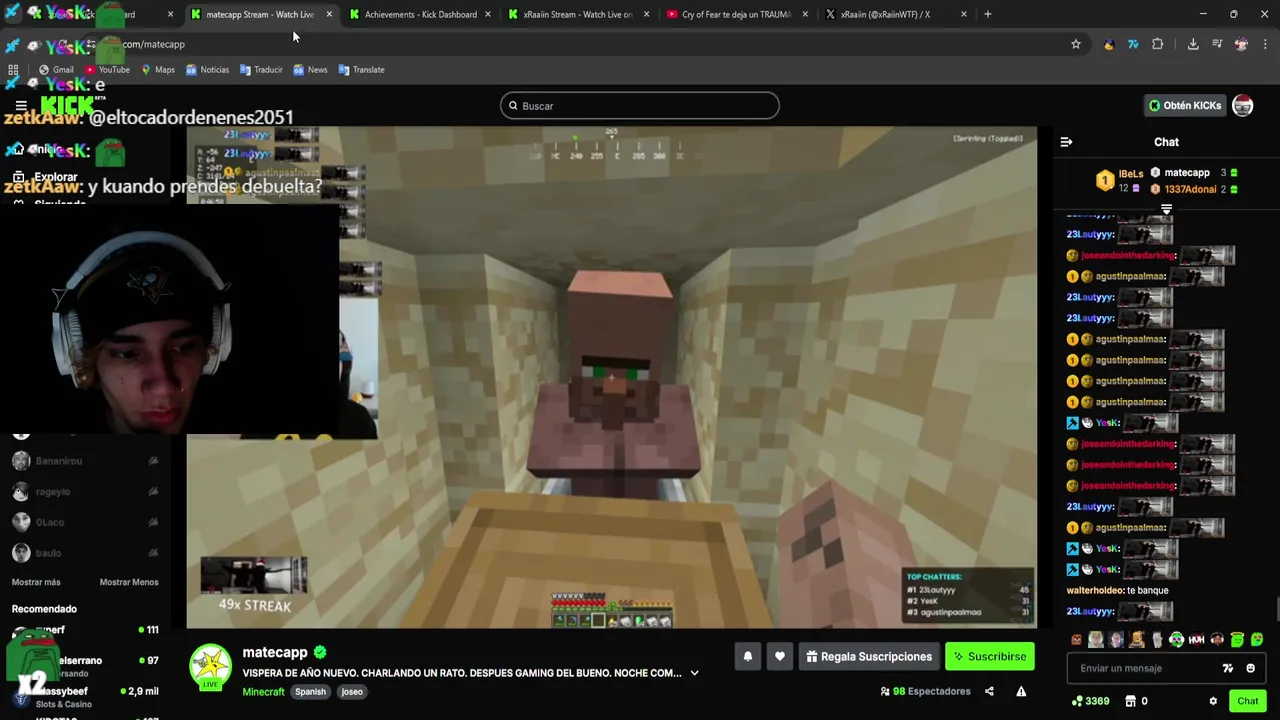
Task: Switch to xRaaiin Stream browser tab
Action: click(x=578, y=14)
